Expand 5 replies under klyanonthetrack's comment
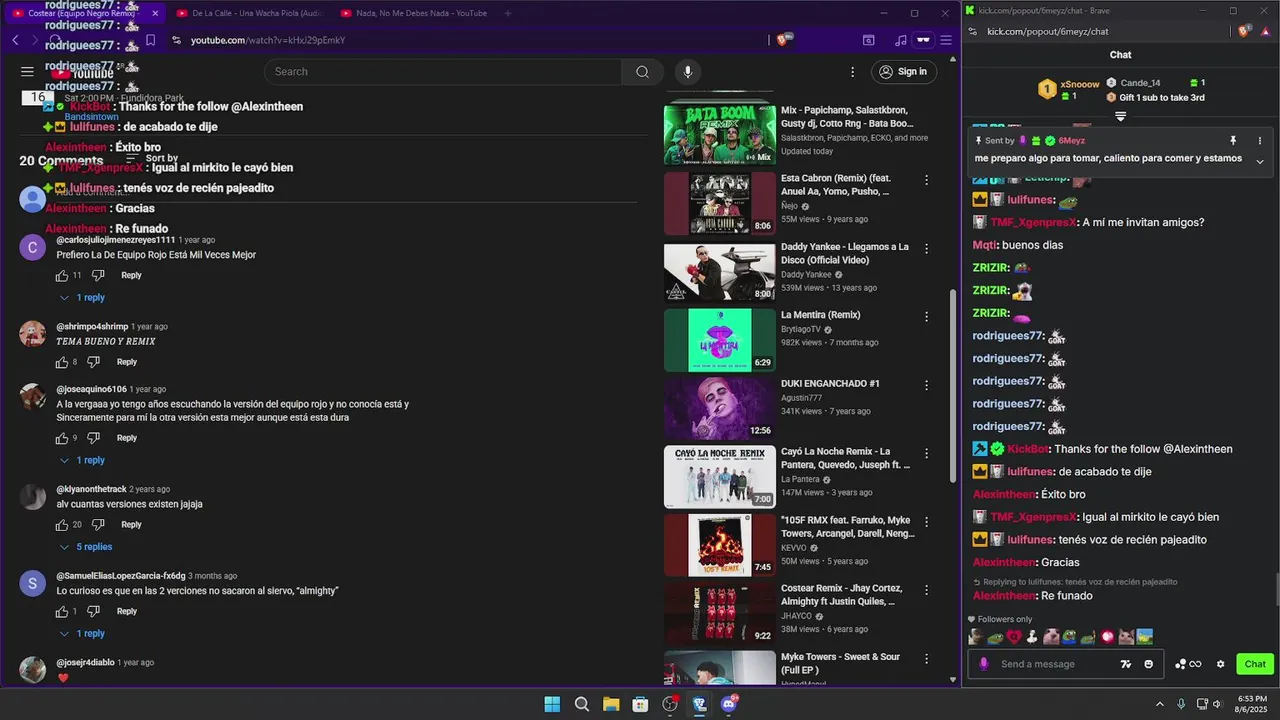This screenshot has width=1280, height=720. pos(86,547)
